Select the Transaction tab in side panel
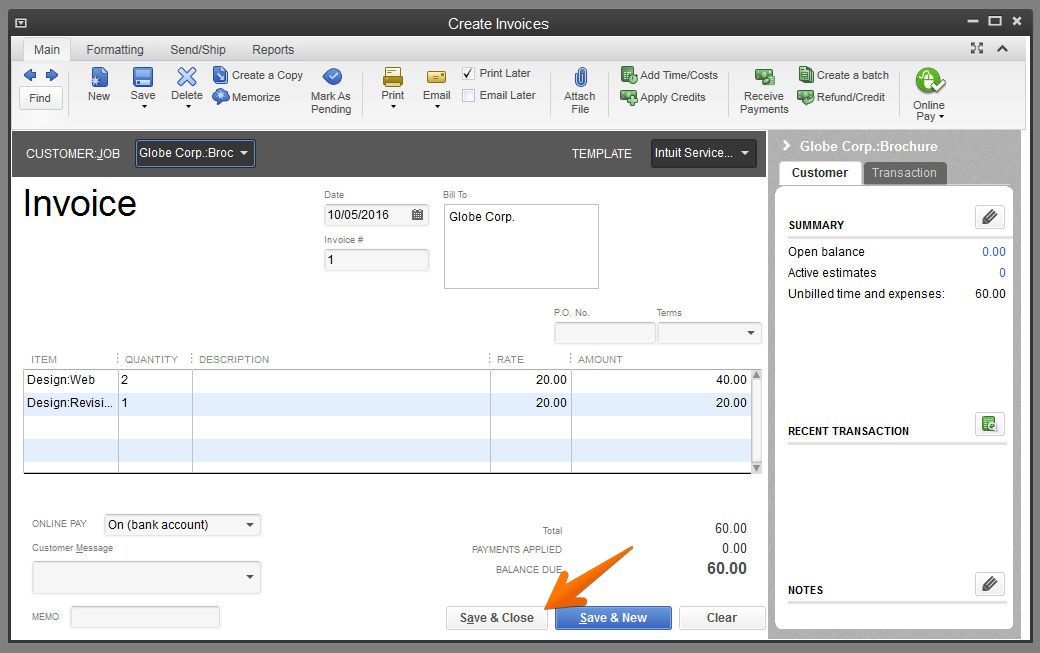 (x=904, y=173)
